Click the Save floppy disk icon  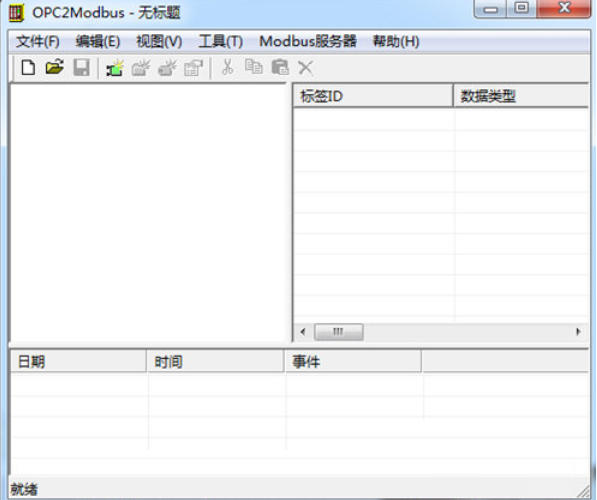(x=81, y=68)
